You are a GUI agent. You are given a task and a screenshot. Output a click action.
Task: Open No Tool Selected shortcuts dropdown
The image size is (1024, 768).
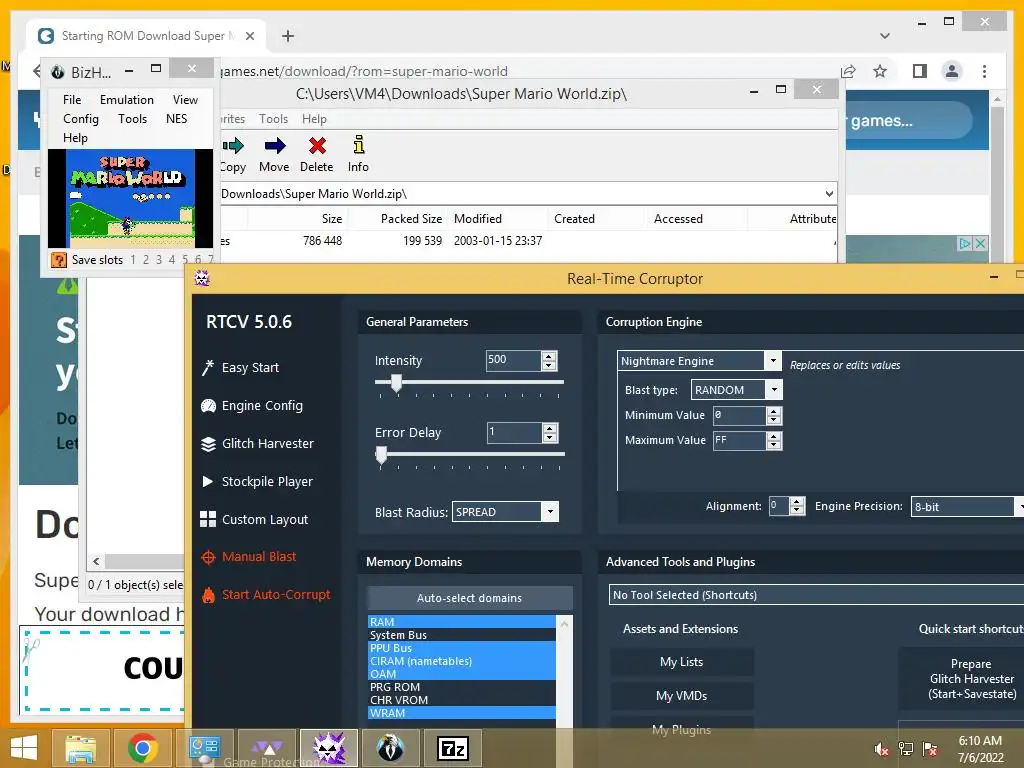[816, 595]
